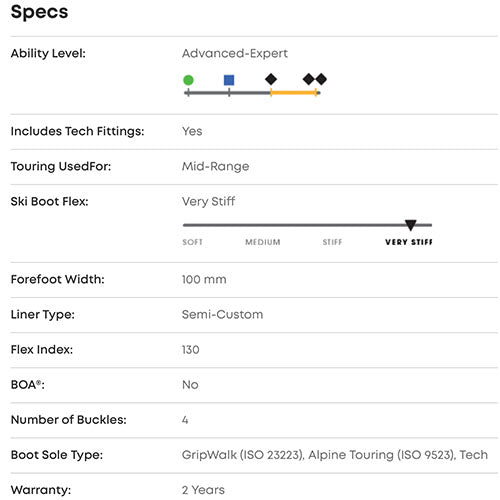
Task: Select the SOFT flex label
Action: pos(192,242)
